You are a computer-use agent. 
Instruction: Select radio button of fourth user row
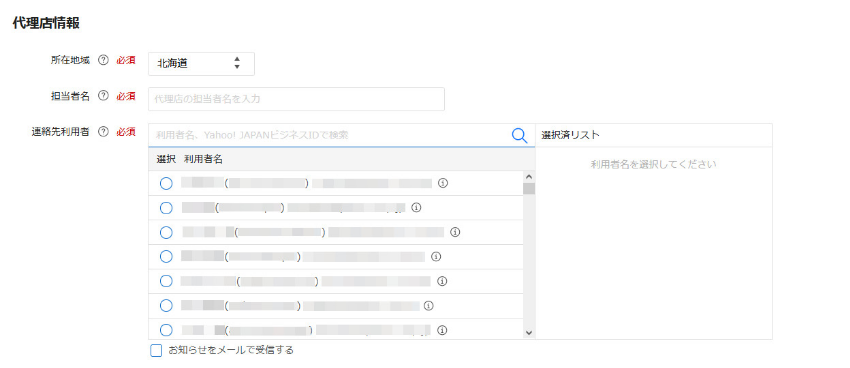pyautogui.click(x=166, y=256)
